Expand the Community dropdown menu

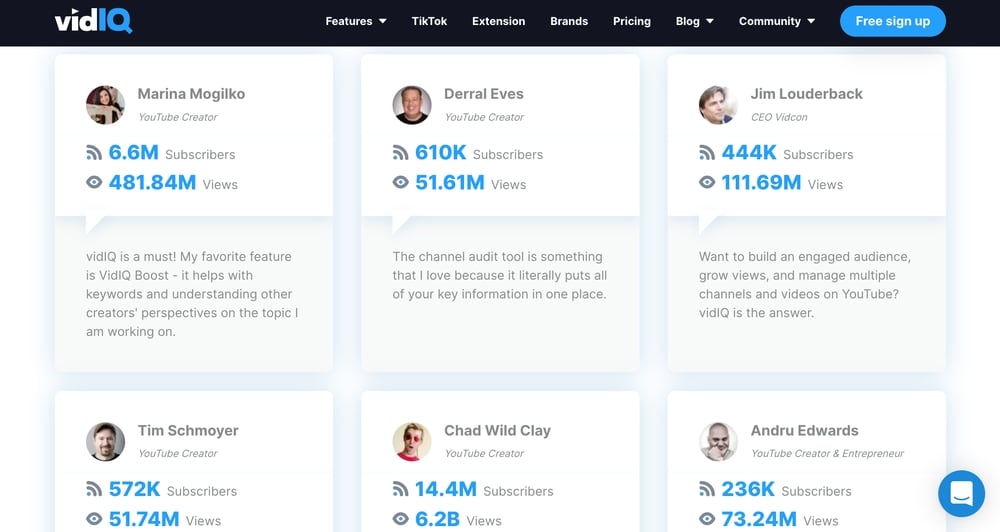[777, 21]
